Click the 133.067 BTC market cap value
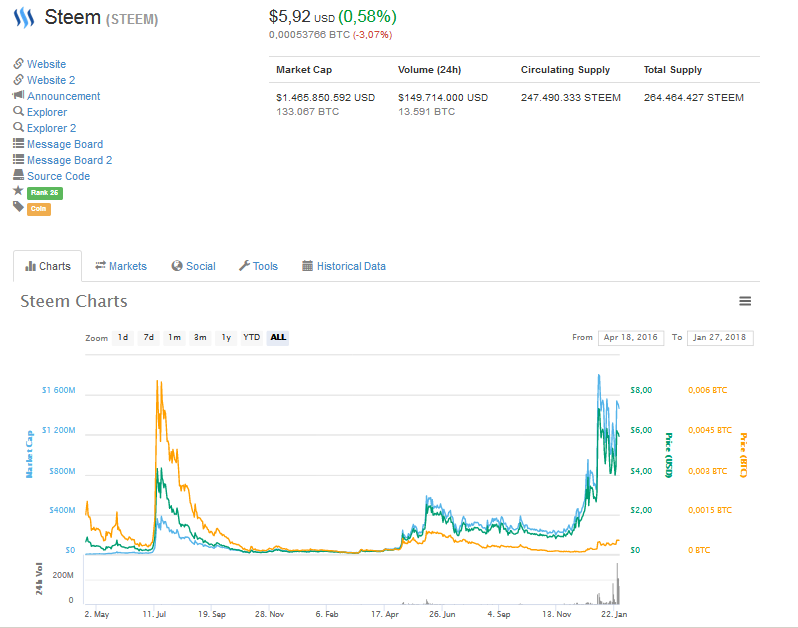Viewport: 798px width, 628px height. pos(307,111)
